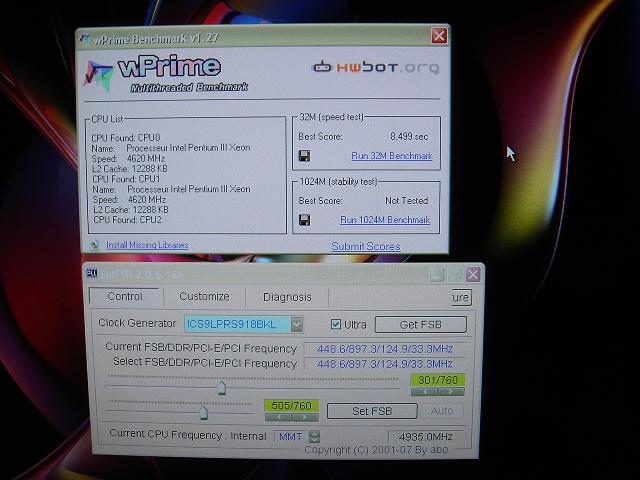
Task: Open Install Missing Libraries link
Action: pyautogui.click(x=147, y=245)
